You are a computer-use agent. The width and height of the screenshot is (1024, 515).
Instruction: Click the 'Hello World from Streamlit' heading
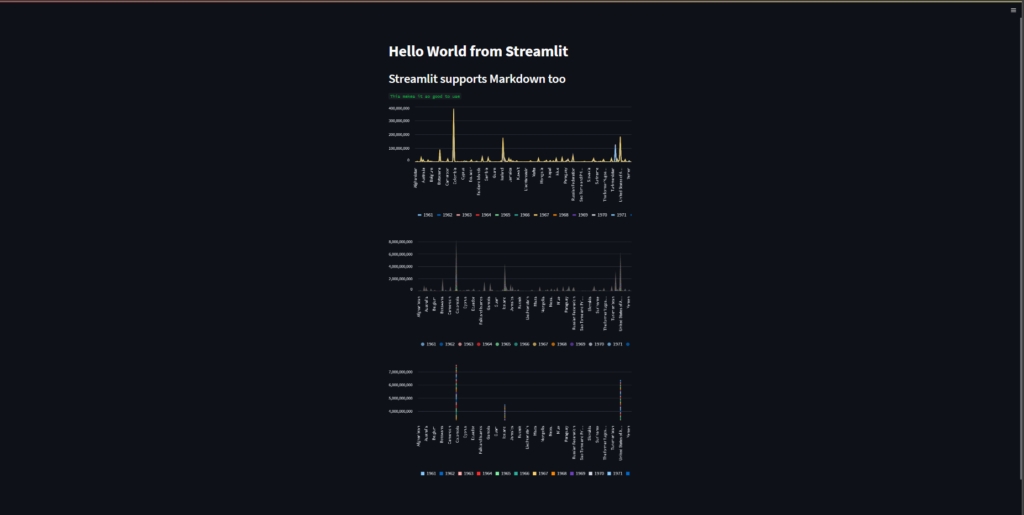click(x=478, y=52)
